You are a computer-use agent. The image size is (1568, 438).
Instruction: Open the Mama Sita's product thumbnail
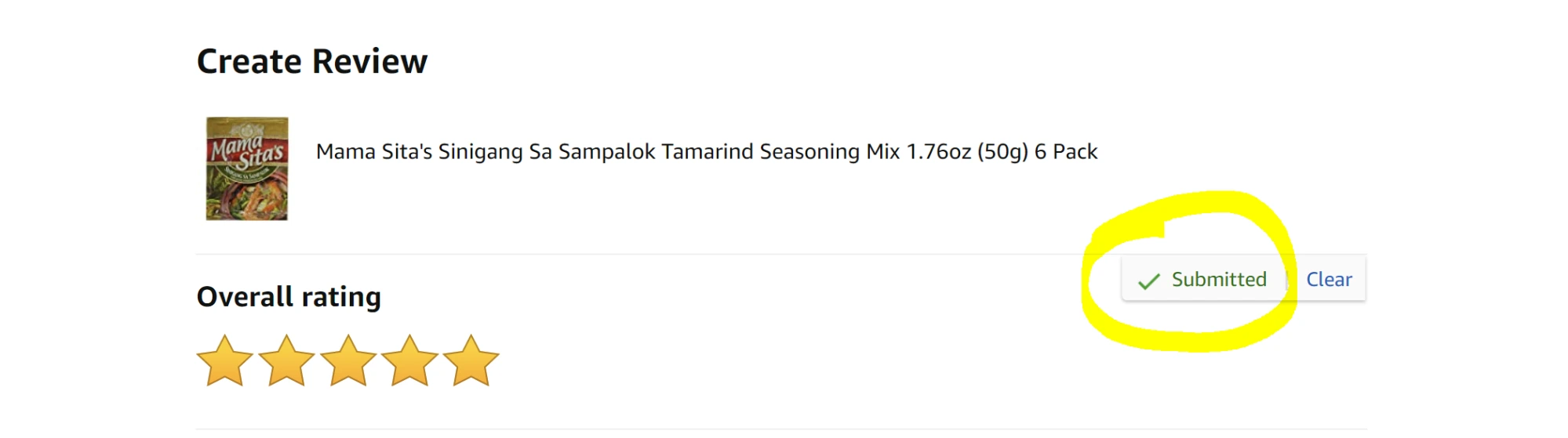[x=247, y=169]
